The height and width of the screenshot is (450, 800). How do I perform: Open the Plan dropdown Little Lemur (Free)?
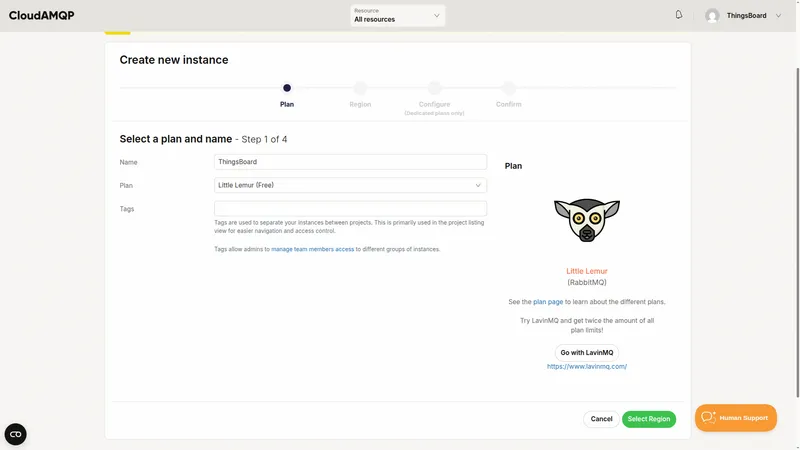pos(350,185)
